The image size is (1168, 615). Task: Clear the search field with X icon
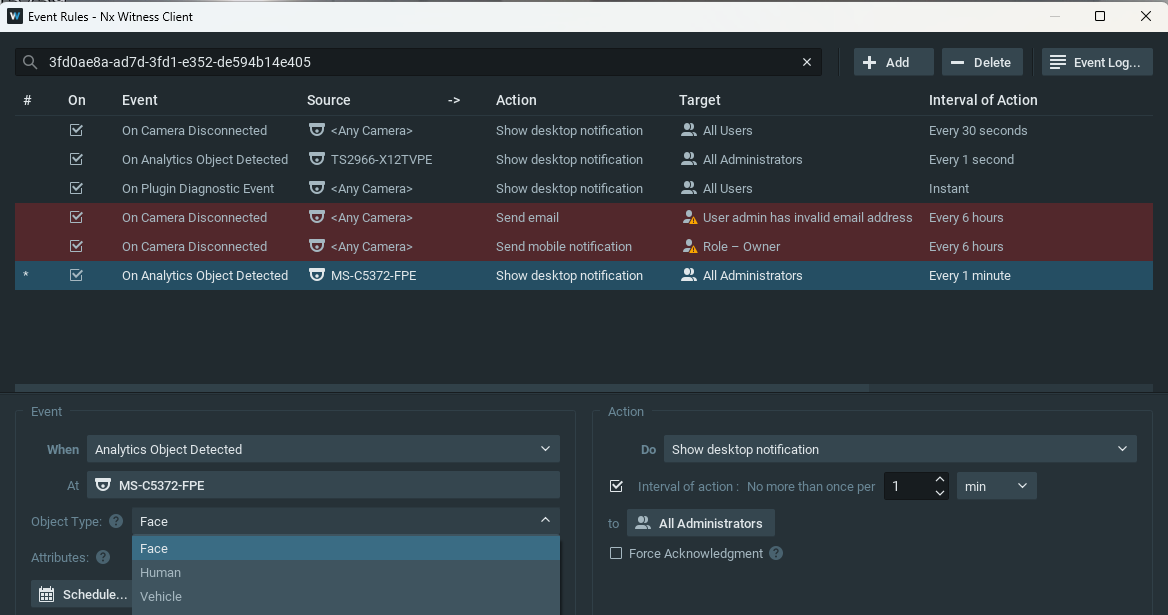[x=807, y=63]
